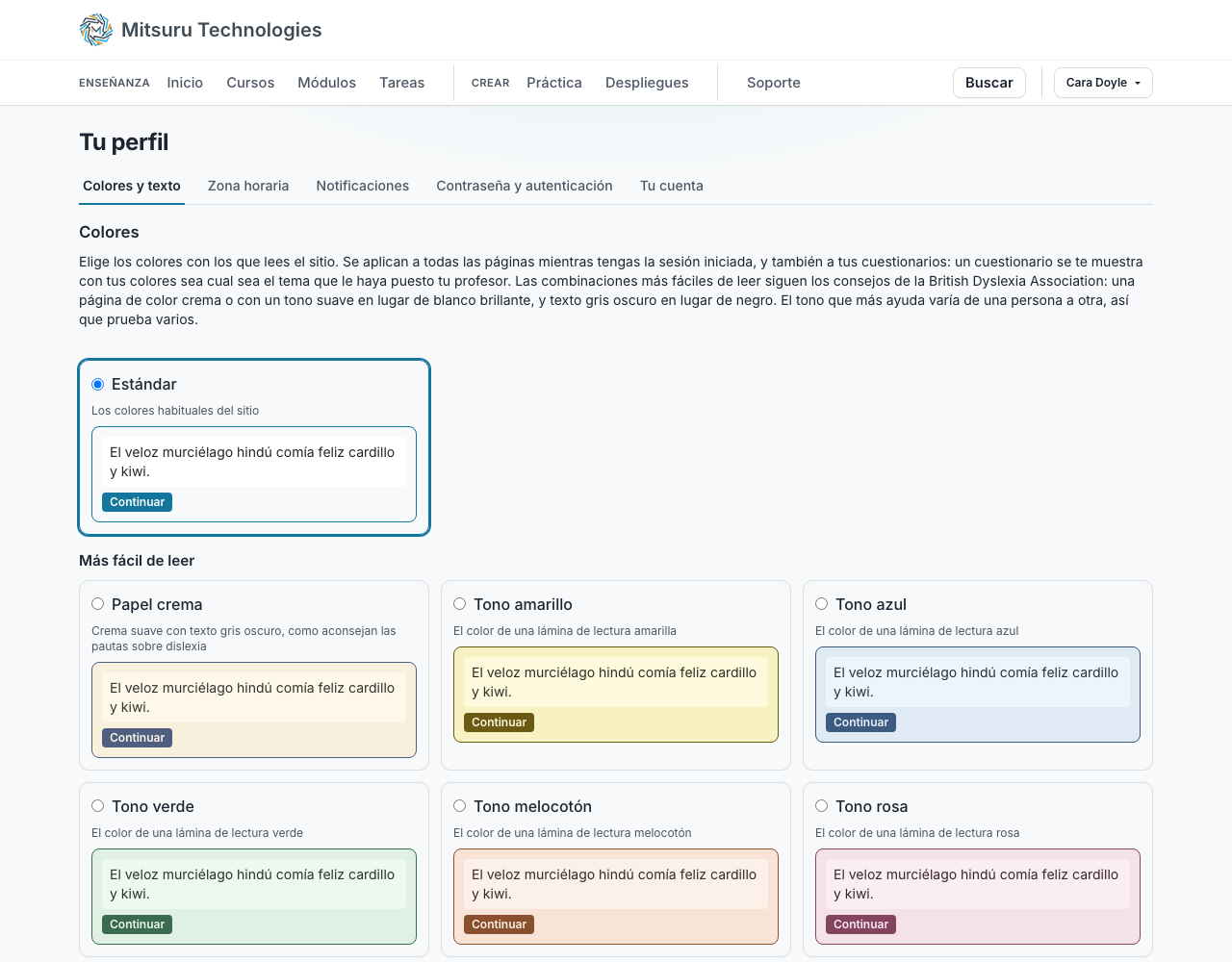Click the yellow tone preview swatch
1232x962 pixels.
616,695
